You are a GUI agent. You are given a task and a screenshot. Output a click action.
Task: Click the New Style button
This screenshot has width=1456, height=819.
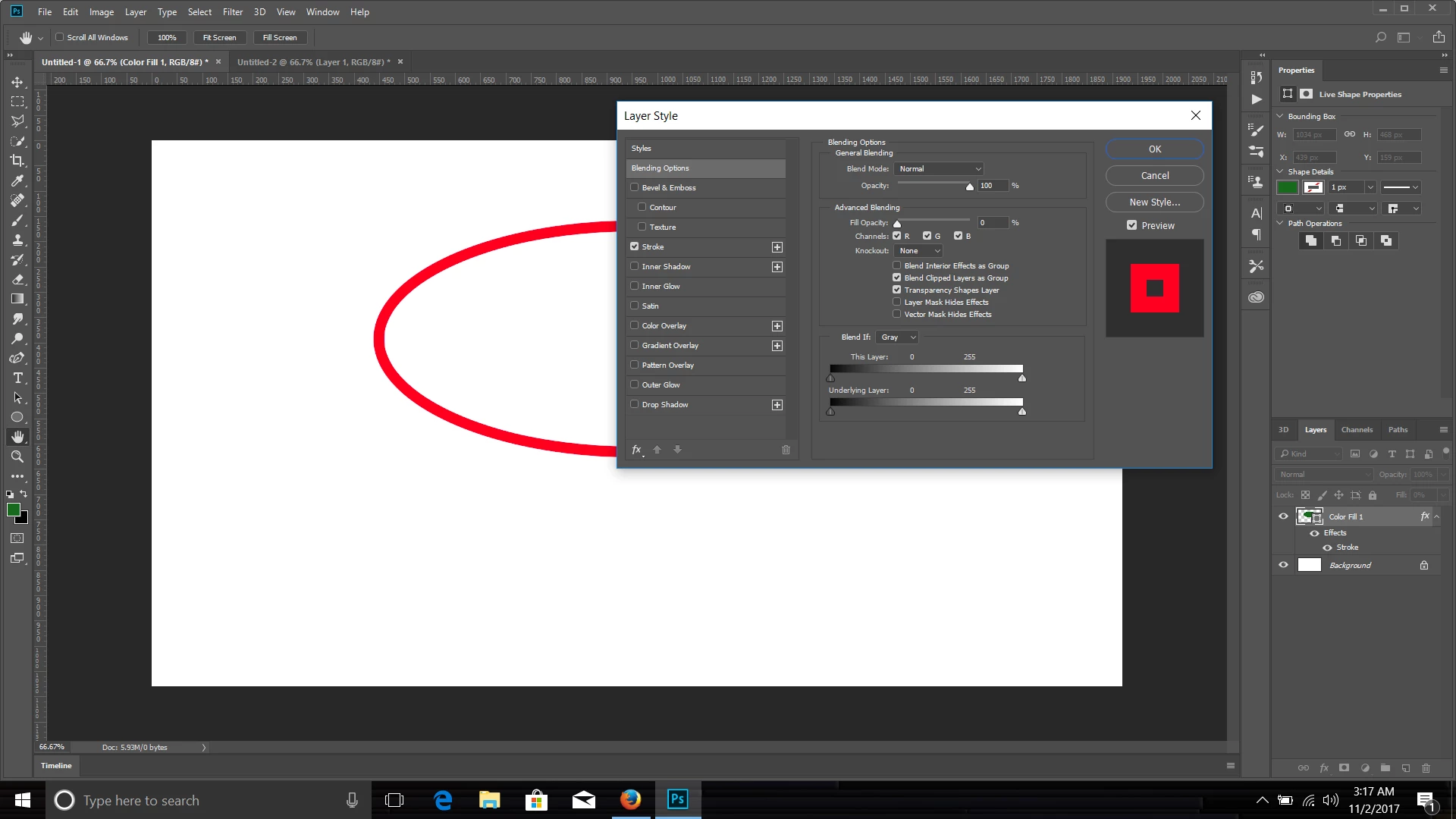(1154, 202)
